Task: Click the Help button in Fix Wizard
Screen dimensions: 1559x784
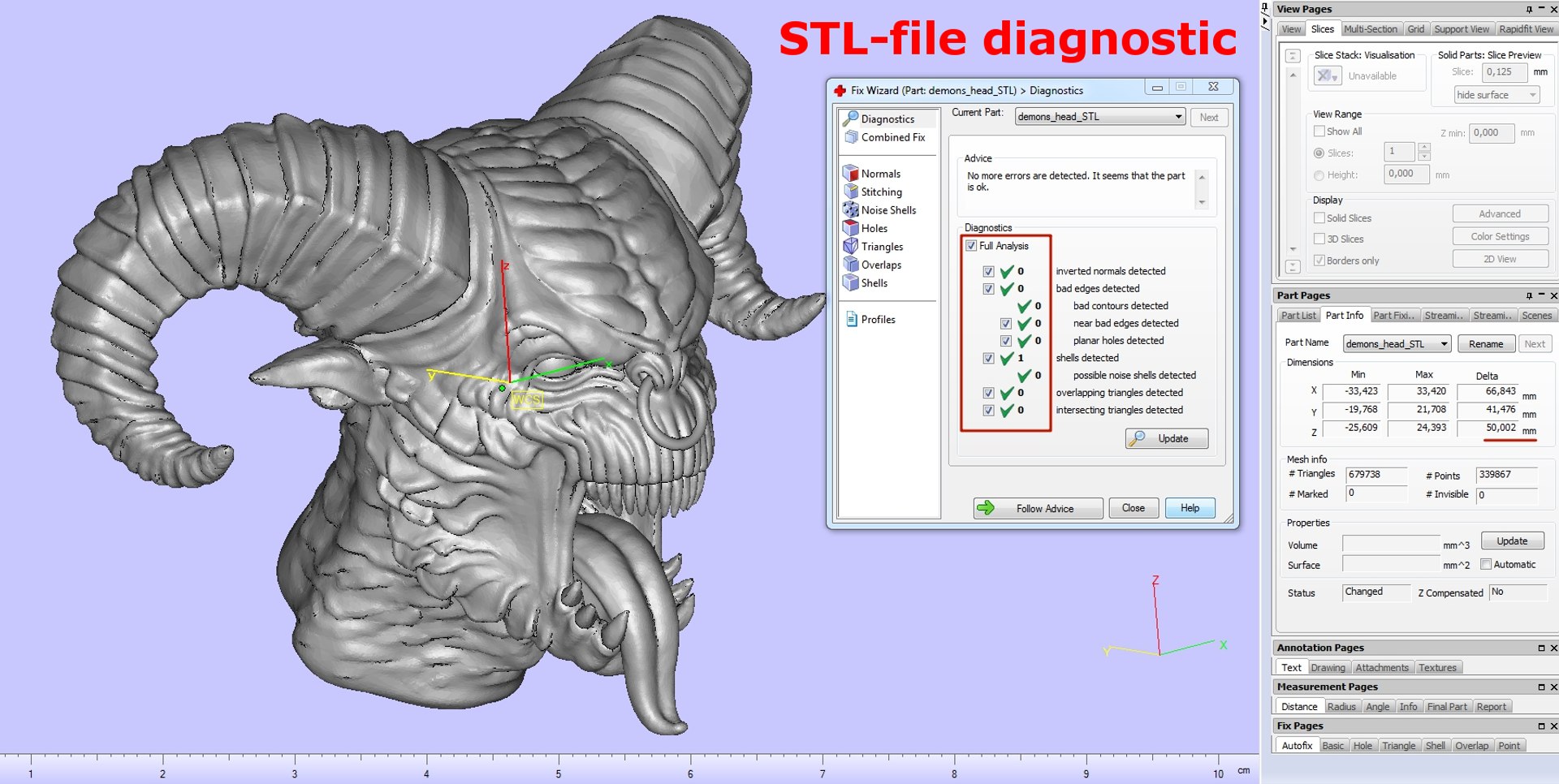Action: [1190, 508]
